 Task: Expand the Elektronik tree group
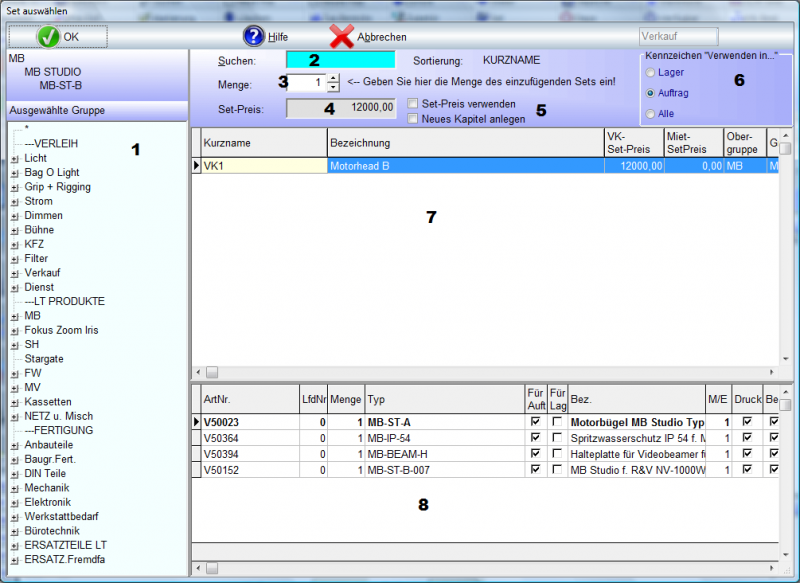pyautogui.click(x=15, y=503)
